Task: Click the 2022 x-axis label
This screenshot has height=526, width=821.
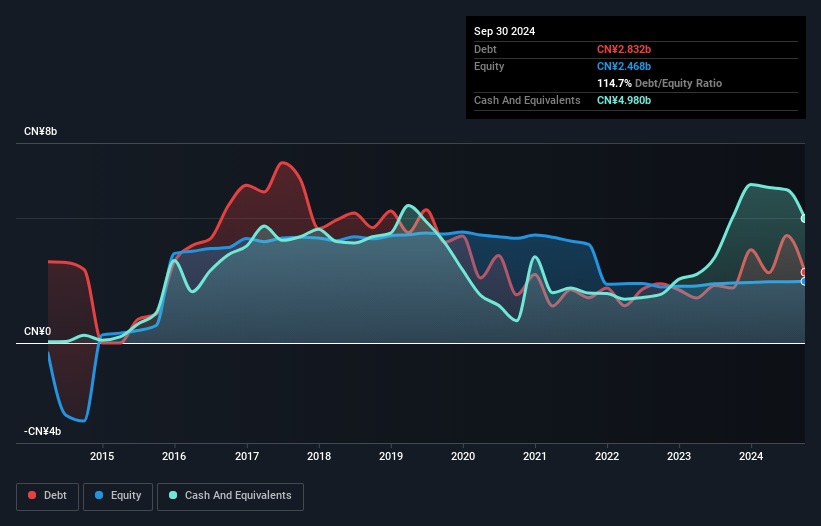Action: tap(607, 456)
